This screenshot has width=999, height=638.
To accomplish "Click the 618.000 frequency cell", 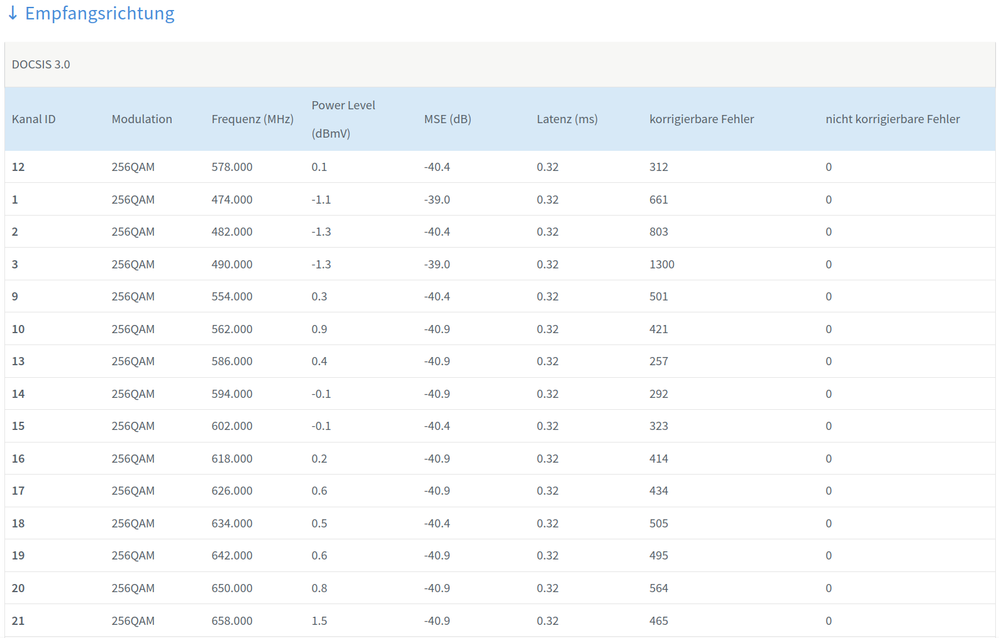I will point(232,459).
